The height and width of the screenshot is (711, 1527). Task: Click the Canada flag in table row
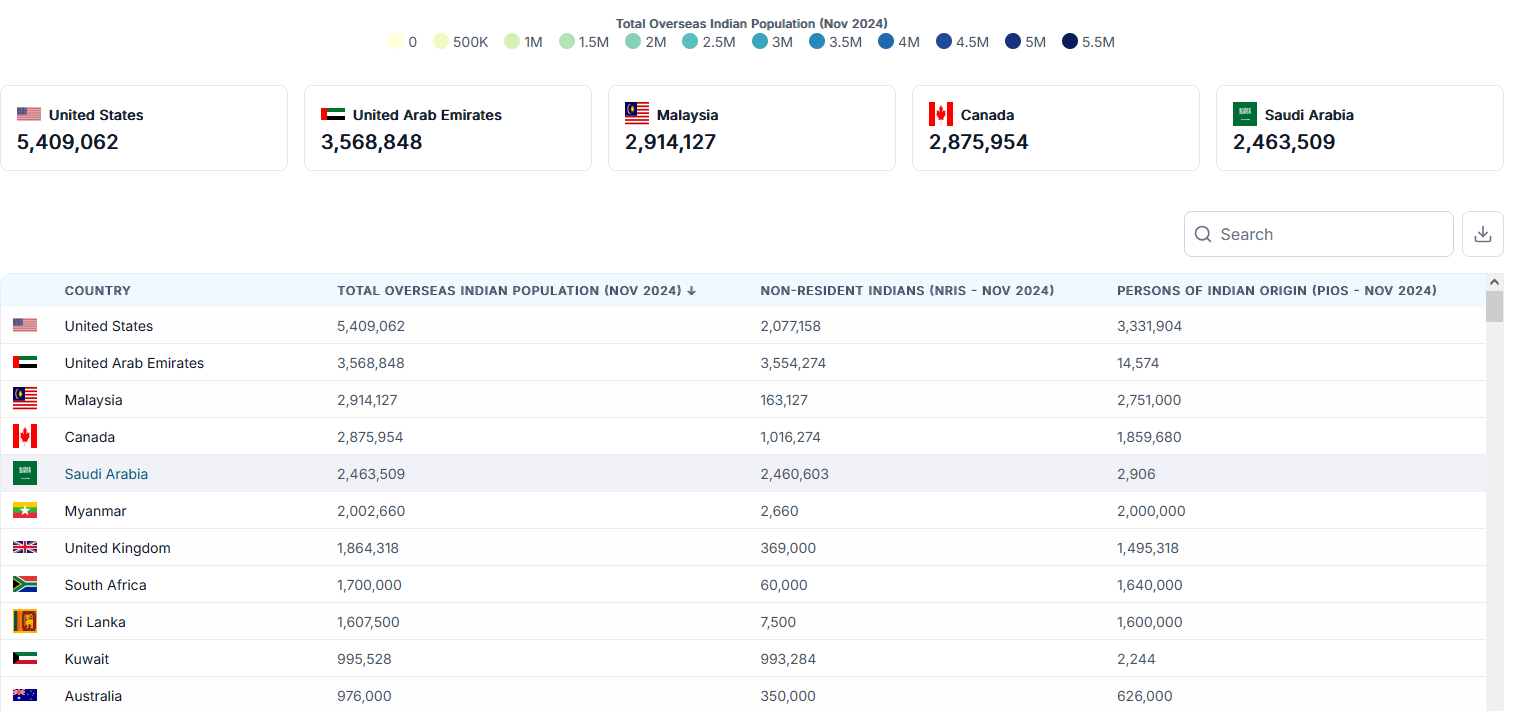[x=25, y=436]
